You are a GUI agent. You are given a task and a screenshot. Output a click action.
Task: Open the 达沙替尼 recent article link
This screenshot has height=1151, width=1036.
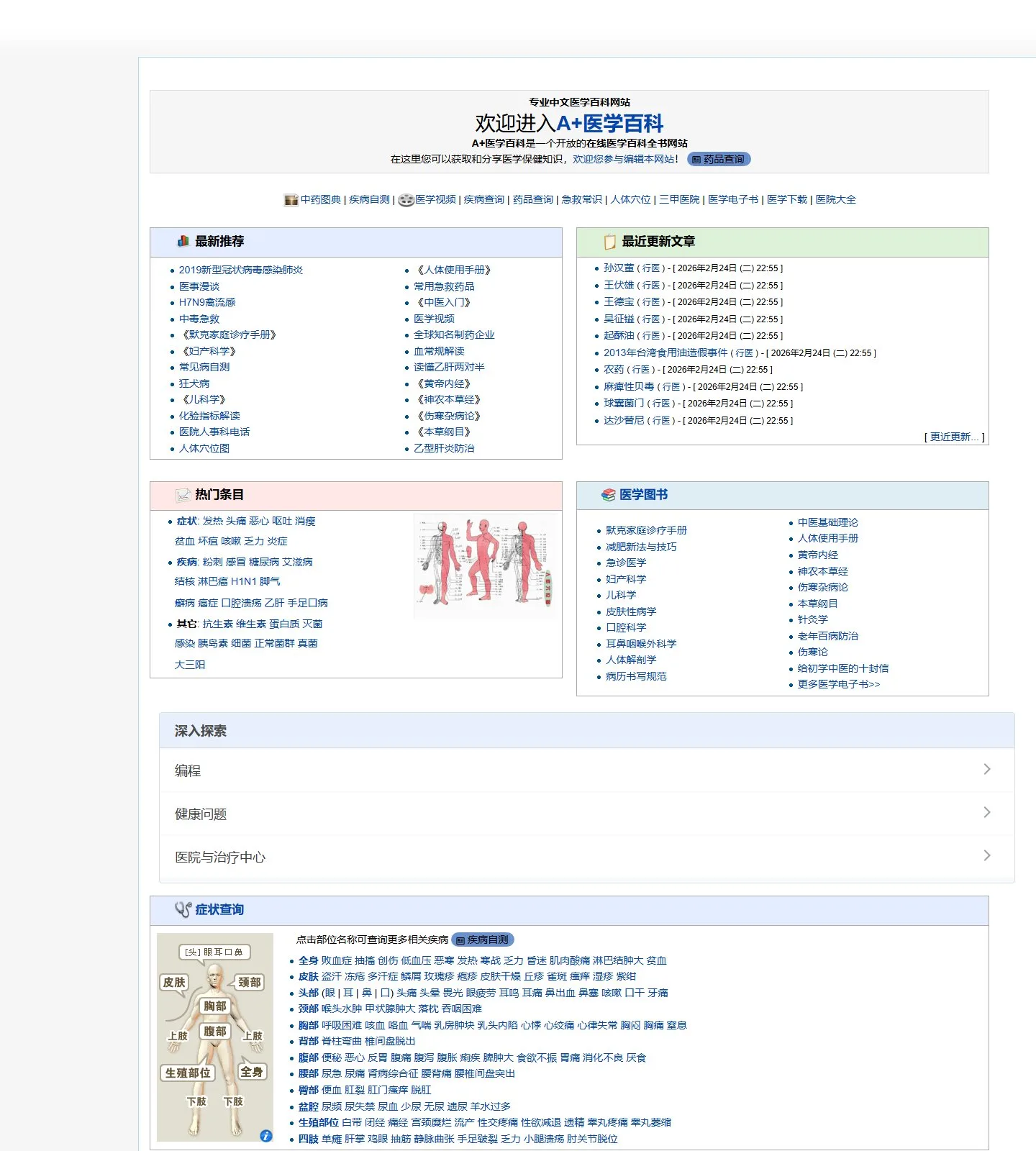click(x=624, y=420)
